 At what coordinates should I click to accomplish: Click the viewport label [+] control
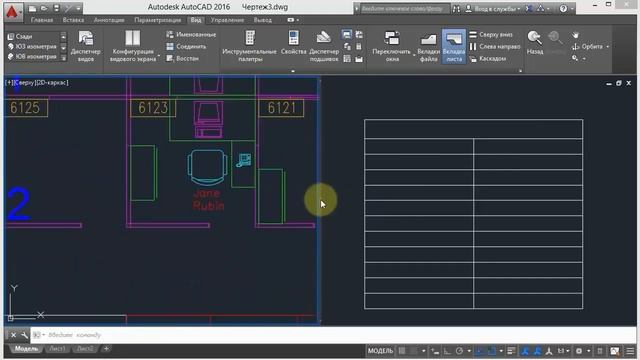pyautogui.click(x=9, y=82)
